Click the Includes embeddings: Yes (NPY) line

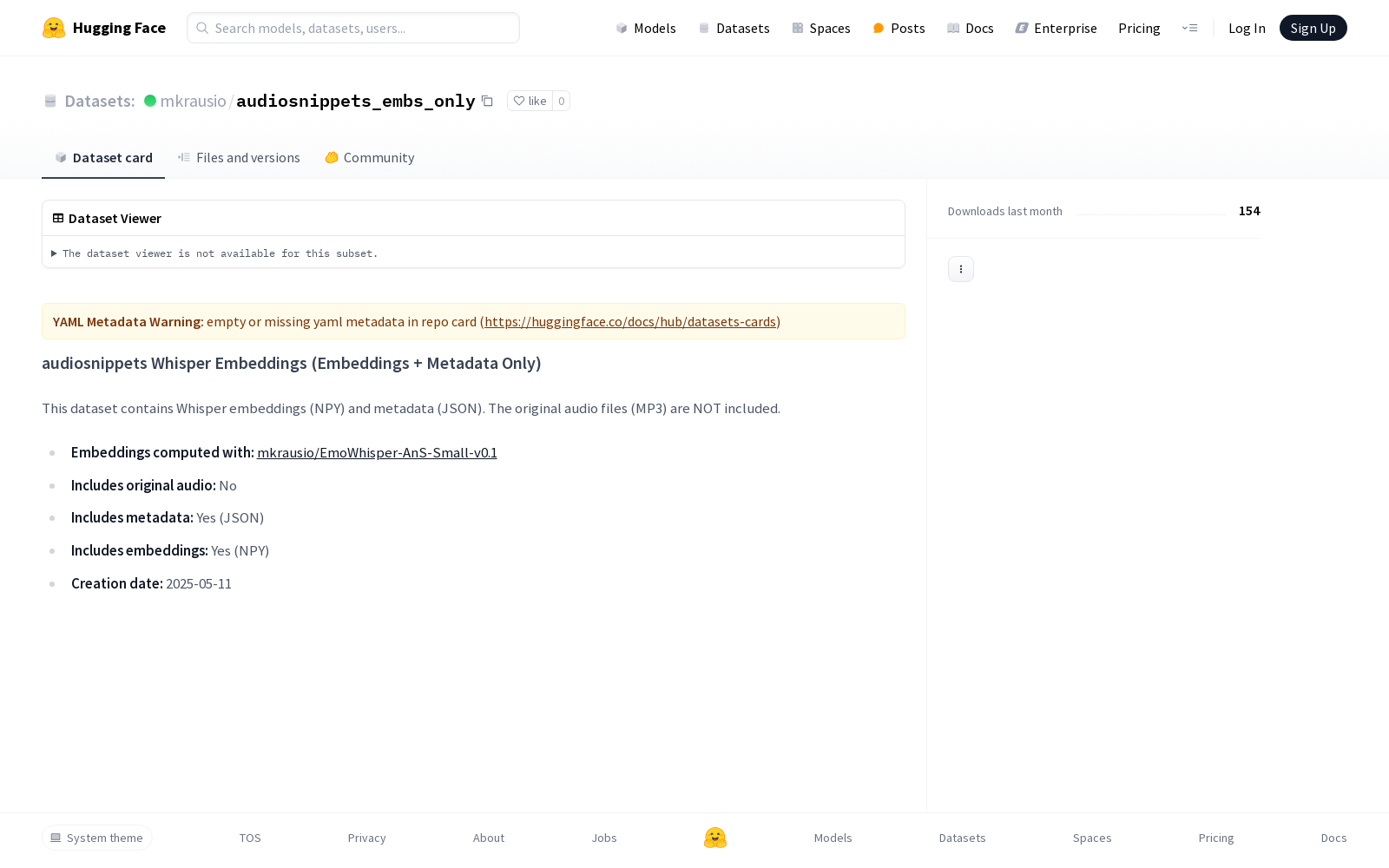tap(170, 550)
